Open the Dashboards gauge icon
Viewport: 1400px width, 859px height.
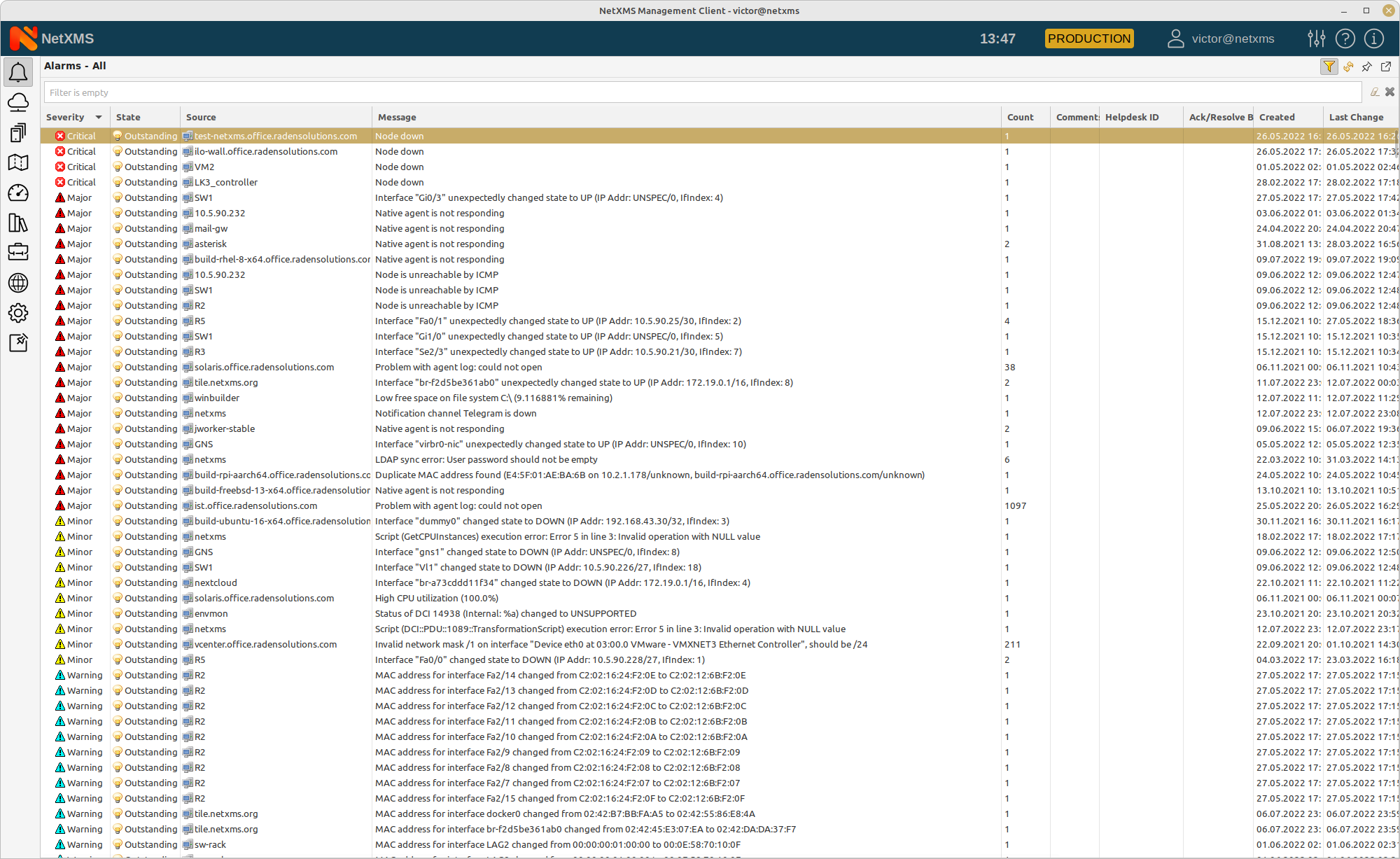pyautogui.click(x=18, y=193)
